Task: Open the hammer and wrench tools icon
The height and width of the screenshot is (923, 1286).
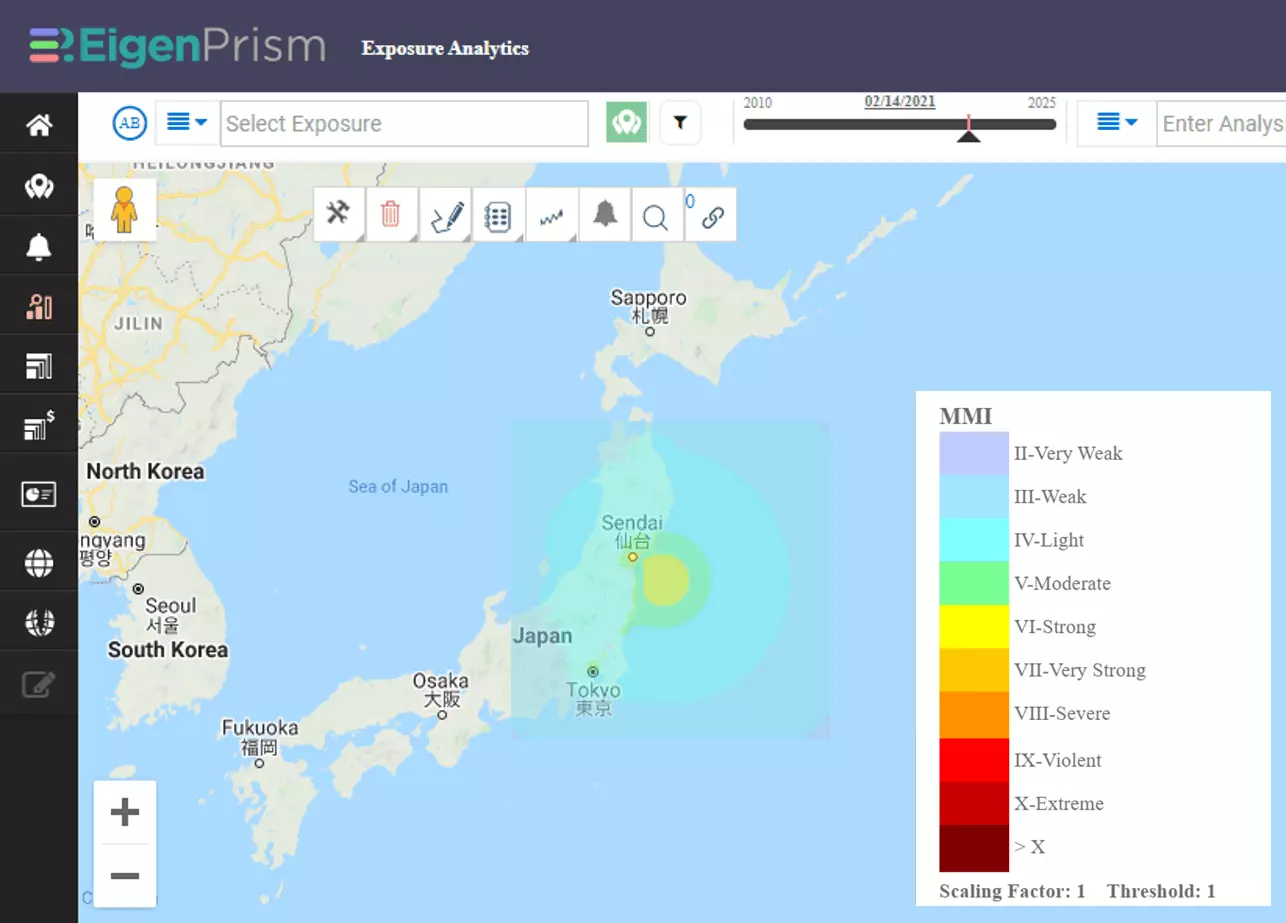Action: [x=338, y=214]
